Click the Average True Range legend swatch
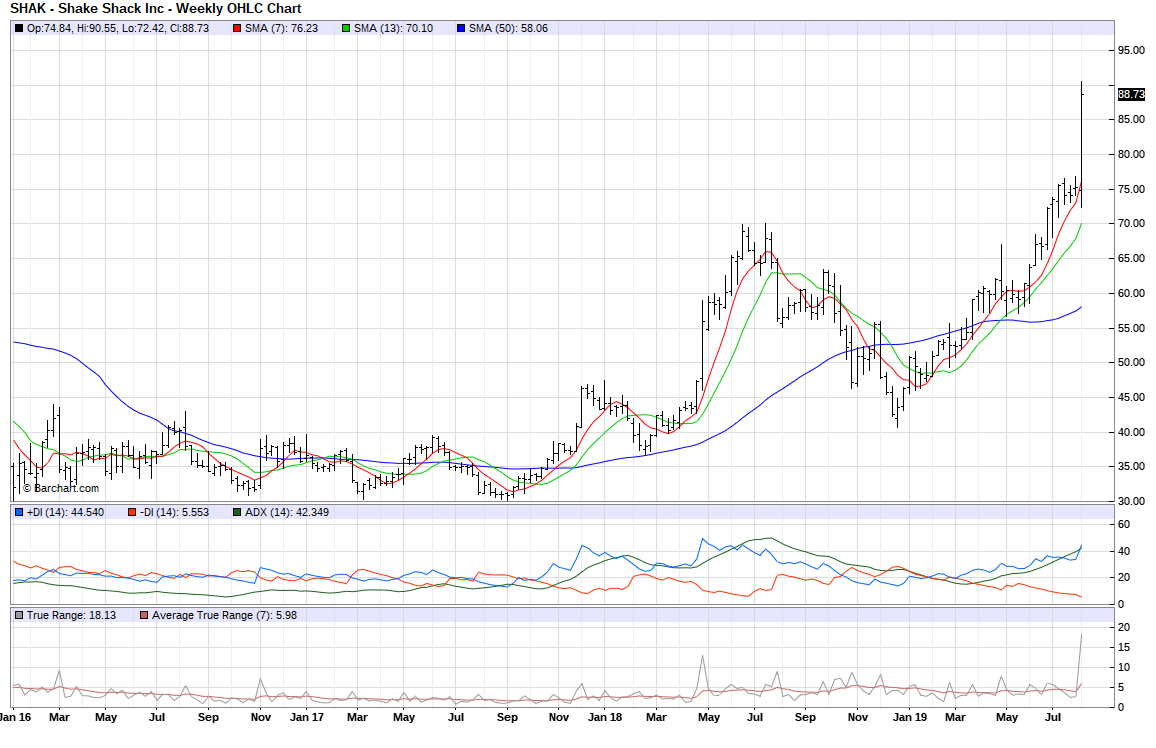This screenshot has width=1156, height=748. [x=144, y=615]
